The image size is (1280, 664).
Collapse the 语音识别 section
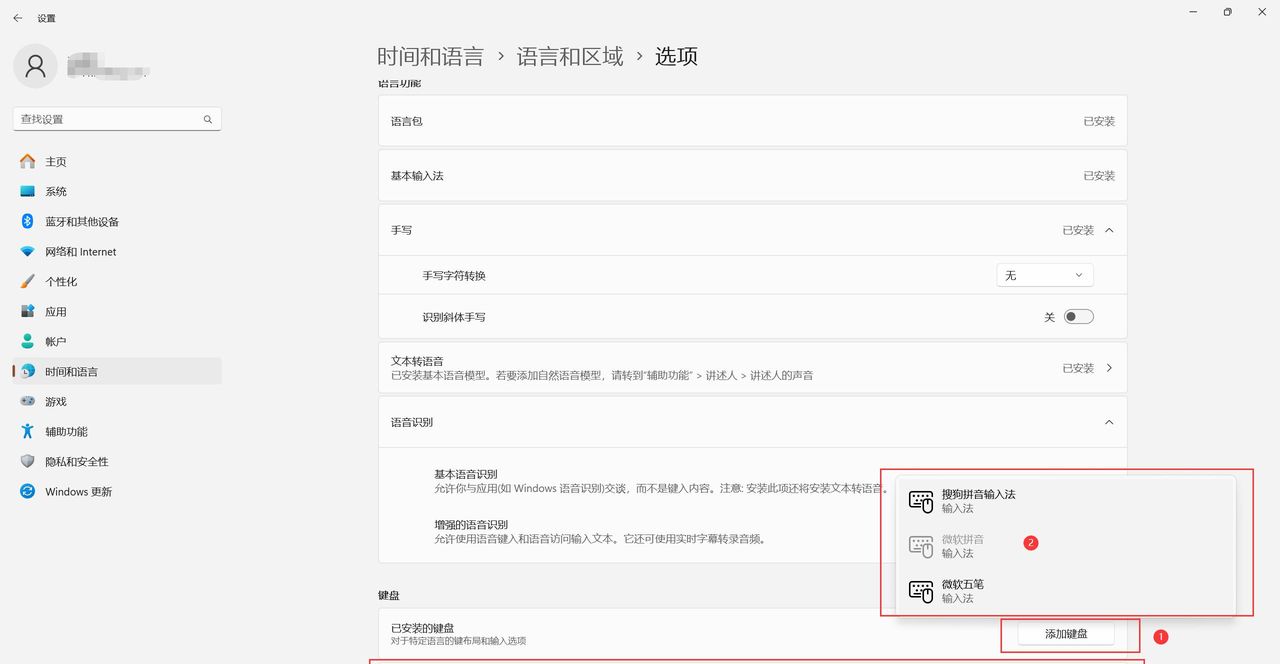[1108, 422]
